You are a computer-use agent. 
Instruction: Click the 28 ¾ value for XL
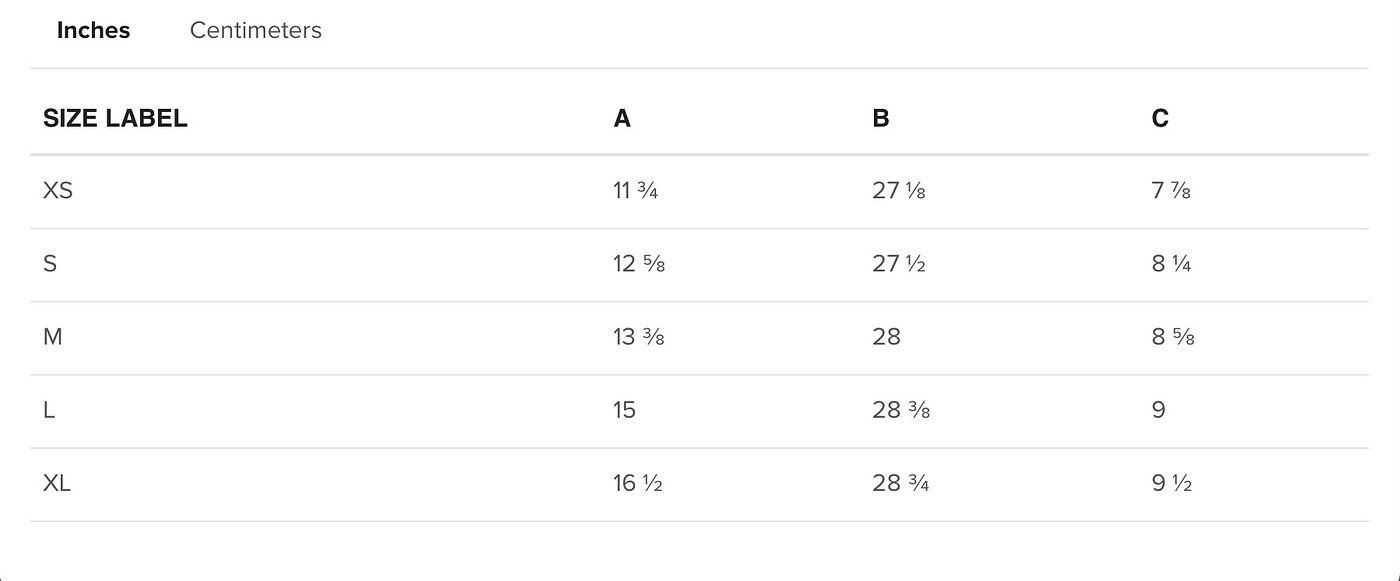pyautogui.click(x=901, y=483)
